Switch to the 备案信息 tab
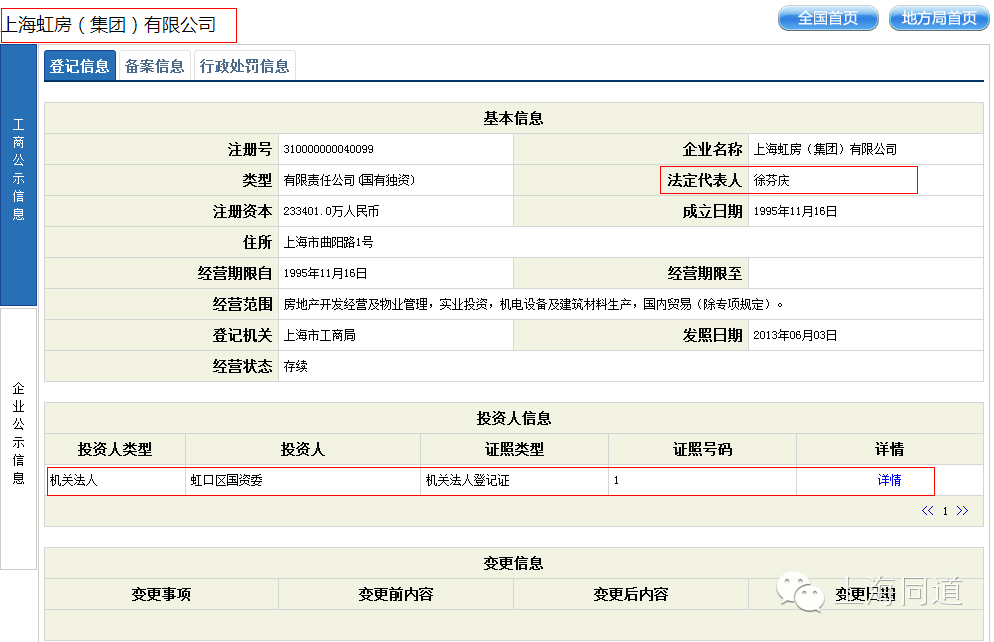This screenshot has width=994, height=642. coord(154,66)
